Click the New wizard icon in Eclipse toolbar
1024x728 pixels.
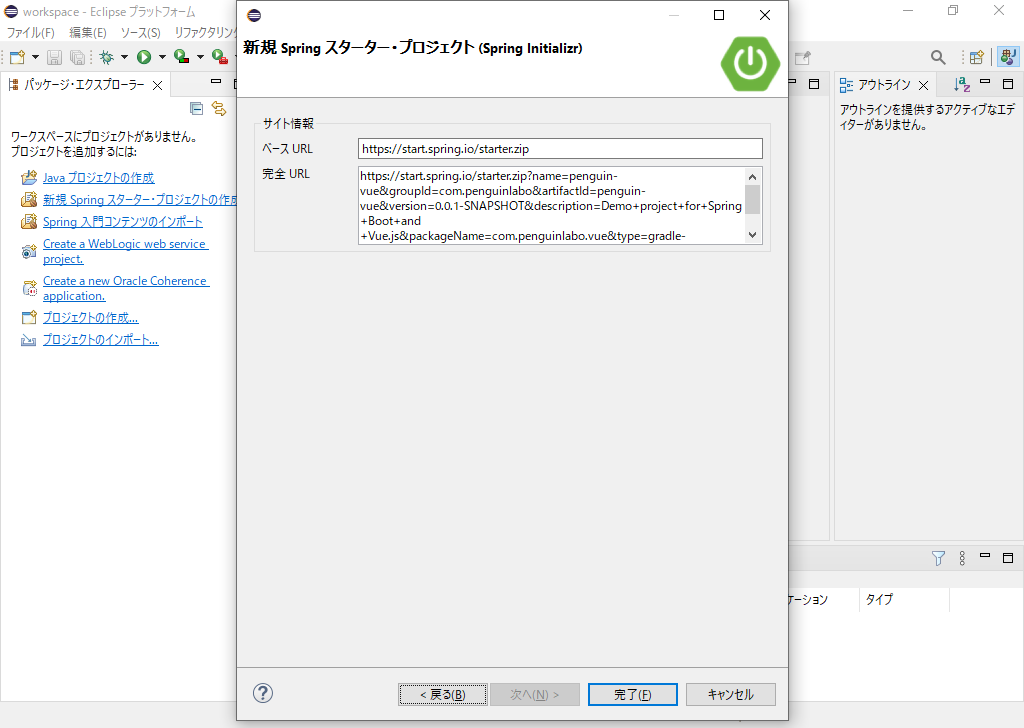pyautogui.click(x=18, y=57)
